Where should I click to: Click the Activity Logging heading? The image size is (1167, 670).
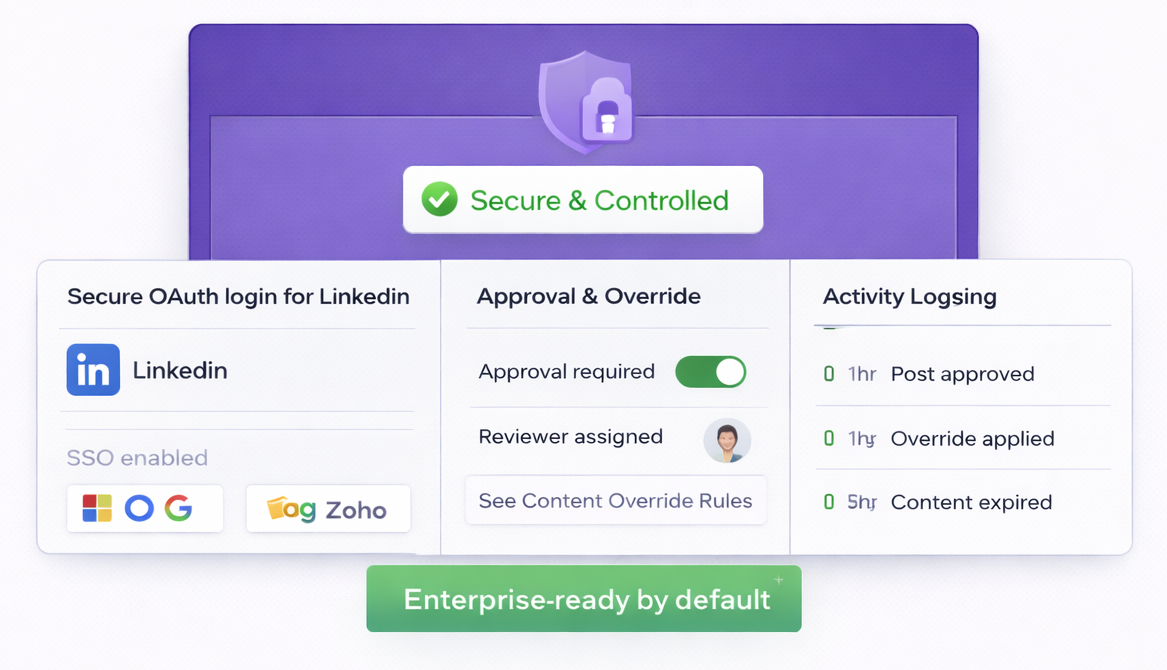(909, 296)
